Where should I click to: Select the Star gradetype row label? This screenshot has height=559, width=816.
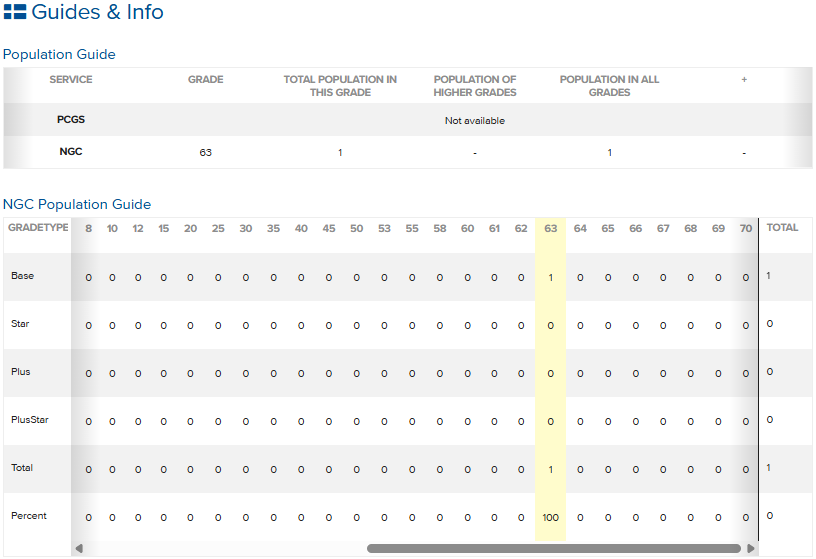(20, 324)
